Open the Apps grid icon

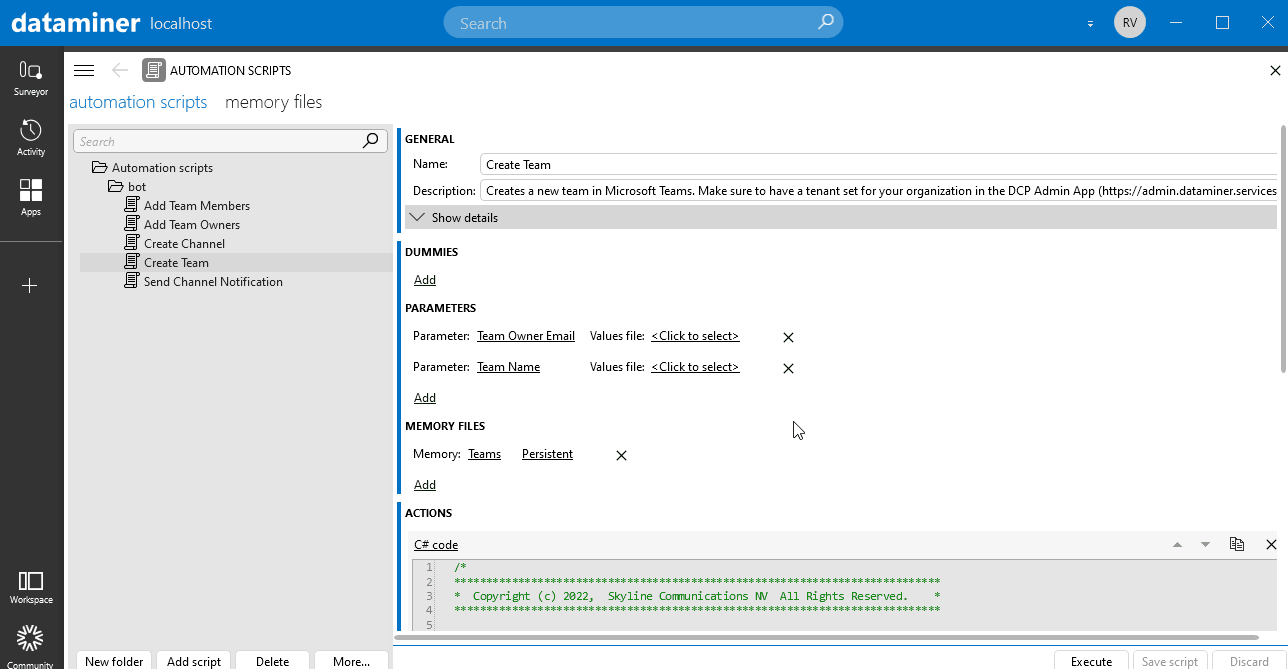tap(31, 198)
